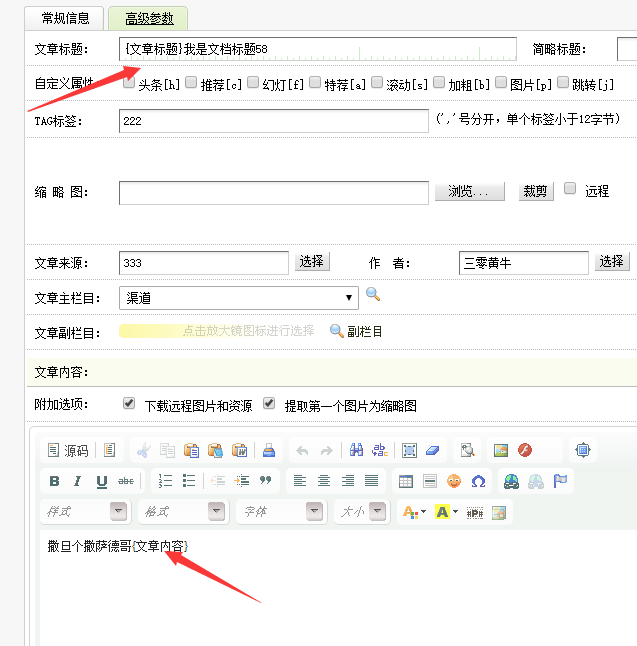Open the text color picker

[414, 512]
